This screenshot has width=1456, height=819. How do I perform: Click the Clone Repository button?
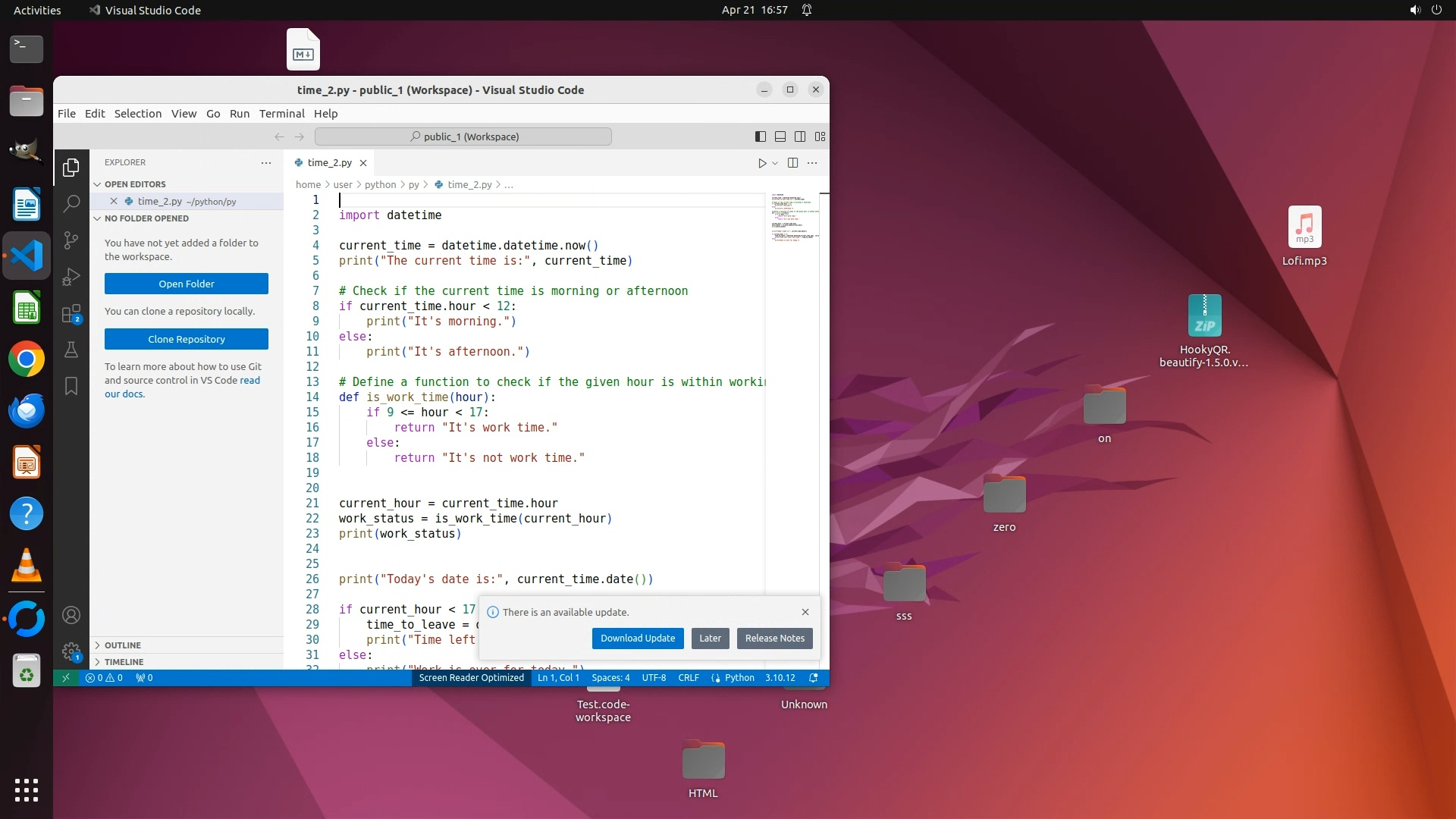(187, 339)
